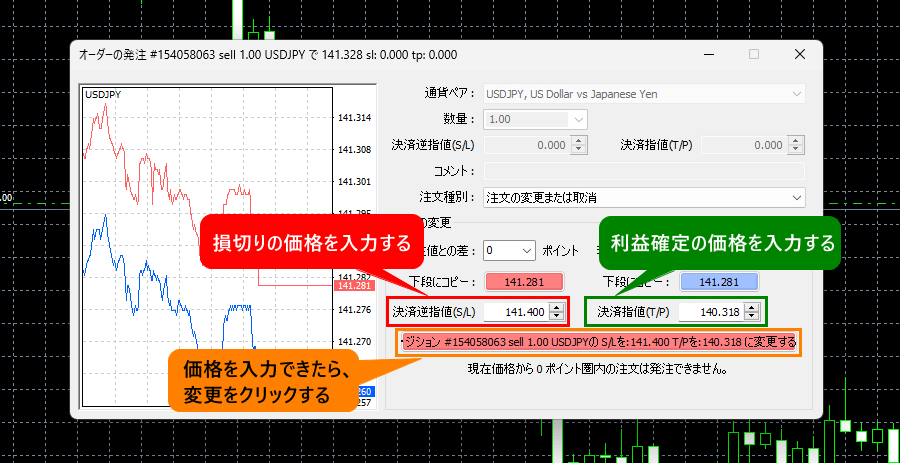Image resolution: width=900 pixels, height=463 pixels.
Task: Maximize the order dialog window
Action: tap(754, 55)
